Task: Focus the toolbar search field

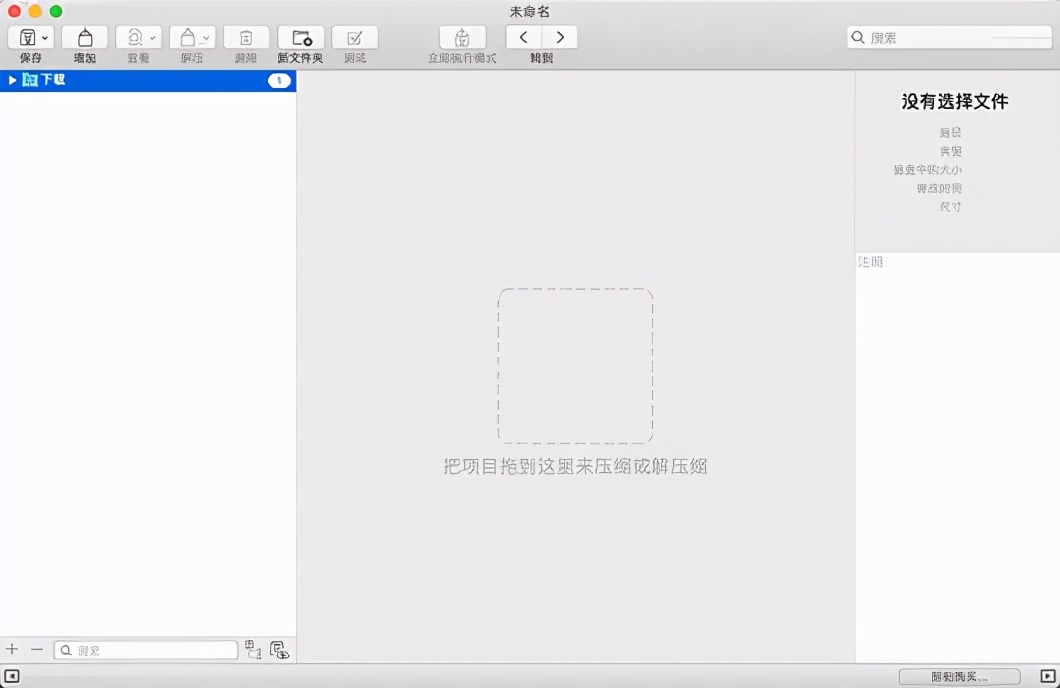Action: point(949,37)
